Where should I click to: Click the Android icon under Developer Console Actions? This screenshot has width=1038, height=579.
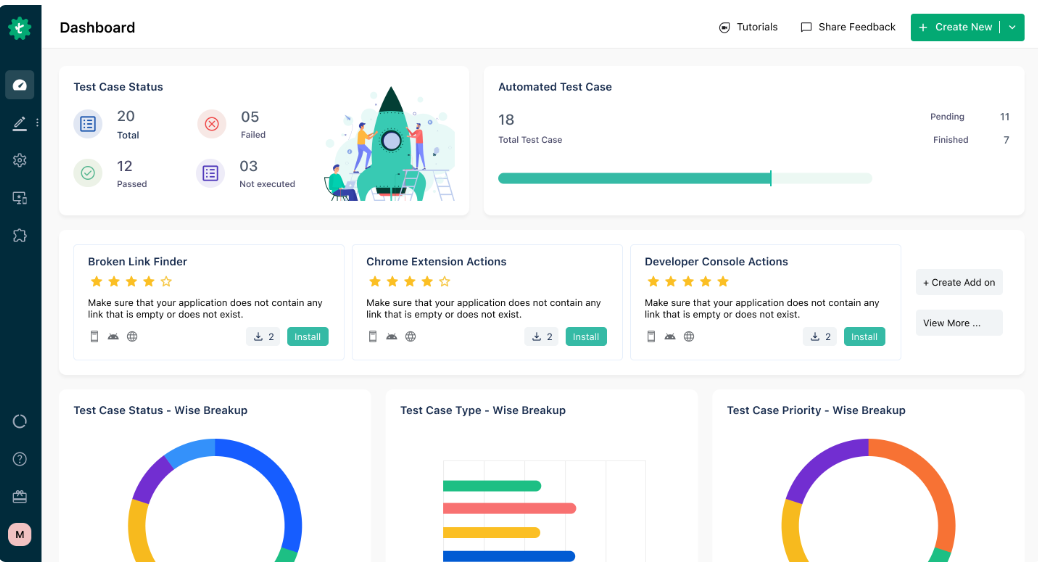[670, 336]
